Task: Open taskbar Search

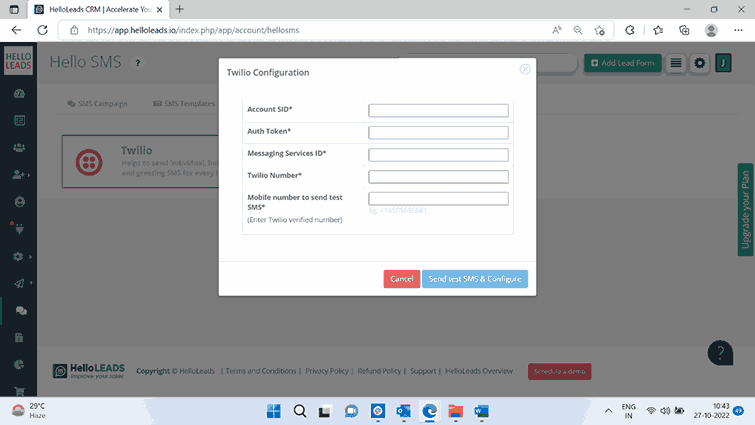Action: pyautogui.click(x=299, y=411)
